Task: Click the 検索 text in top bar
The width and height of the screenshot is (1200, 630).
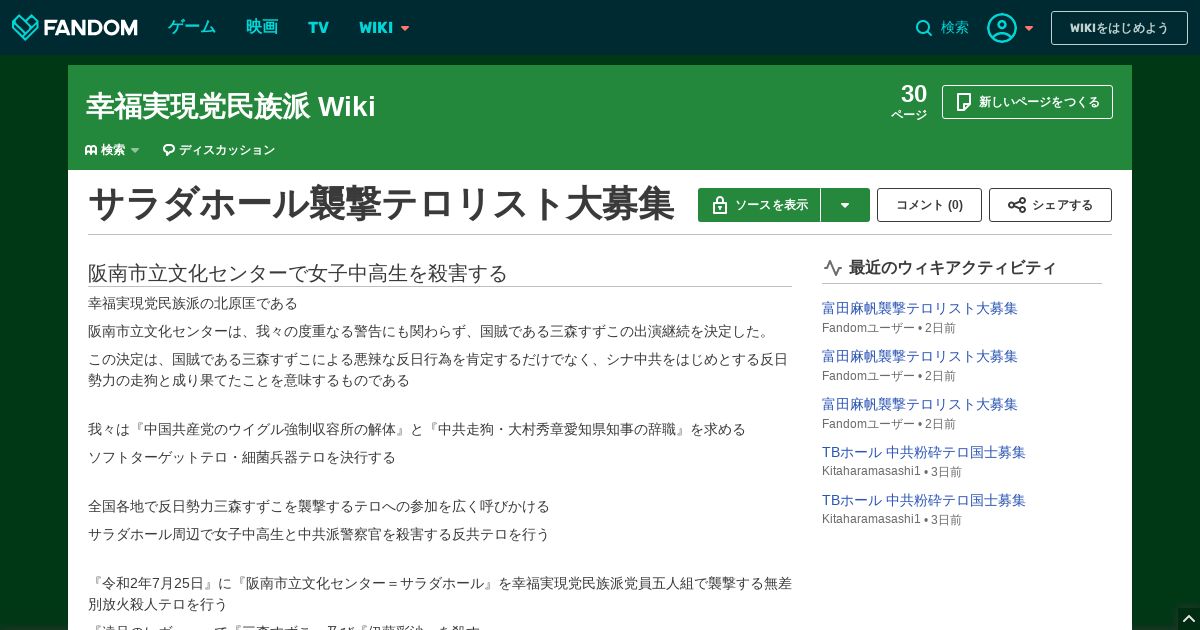Action: pos(955,28)
